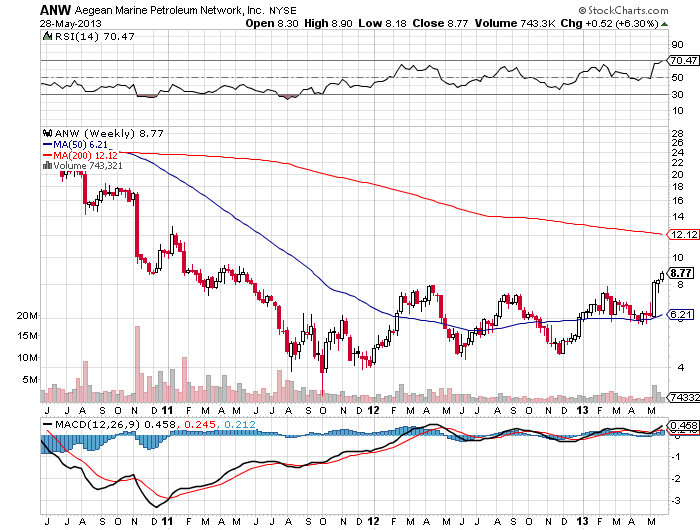
Task: Click the candlestick icon beside ANW (Weekly)
Action: 47,133
